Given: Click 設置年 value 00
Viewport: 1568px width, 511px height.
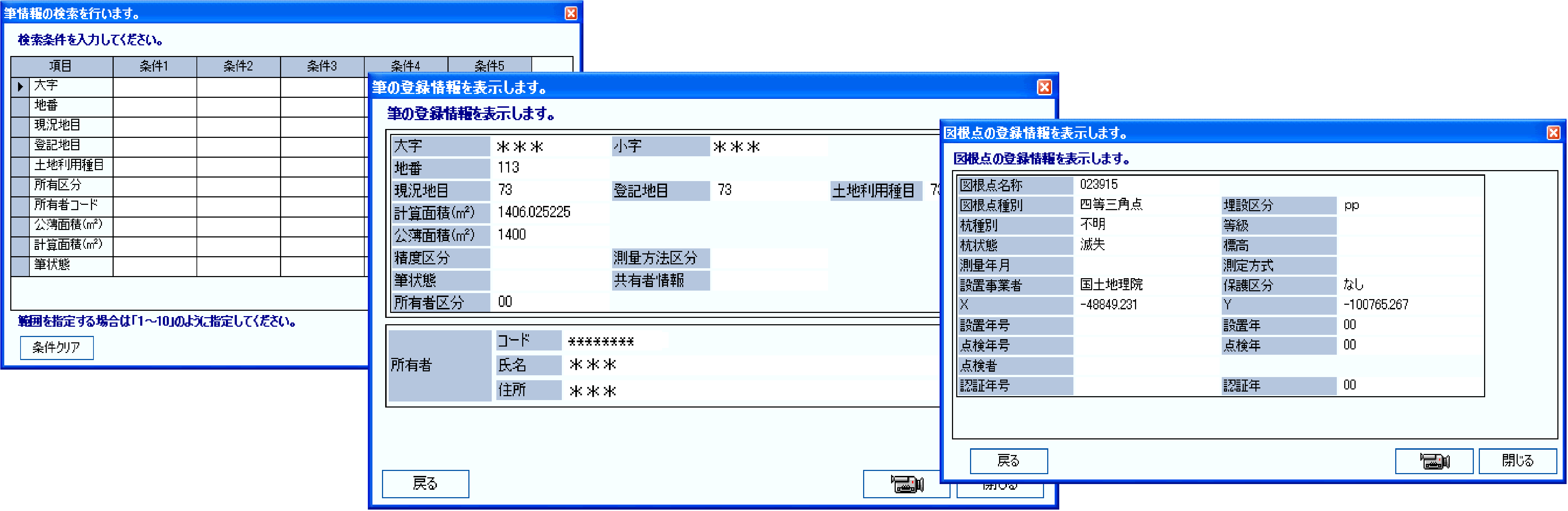Looking at the screenshot, I should point(1350,325).
